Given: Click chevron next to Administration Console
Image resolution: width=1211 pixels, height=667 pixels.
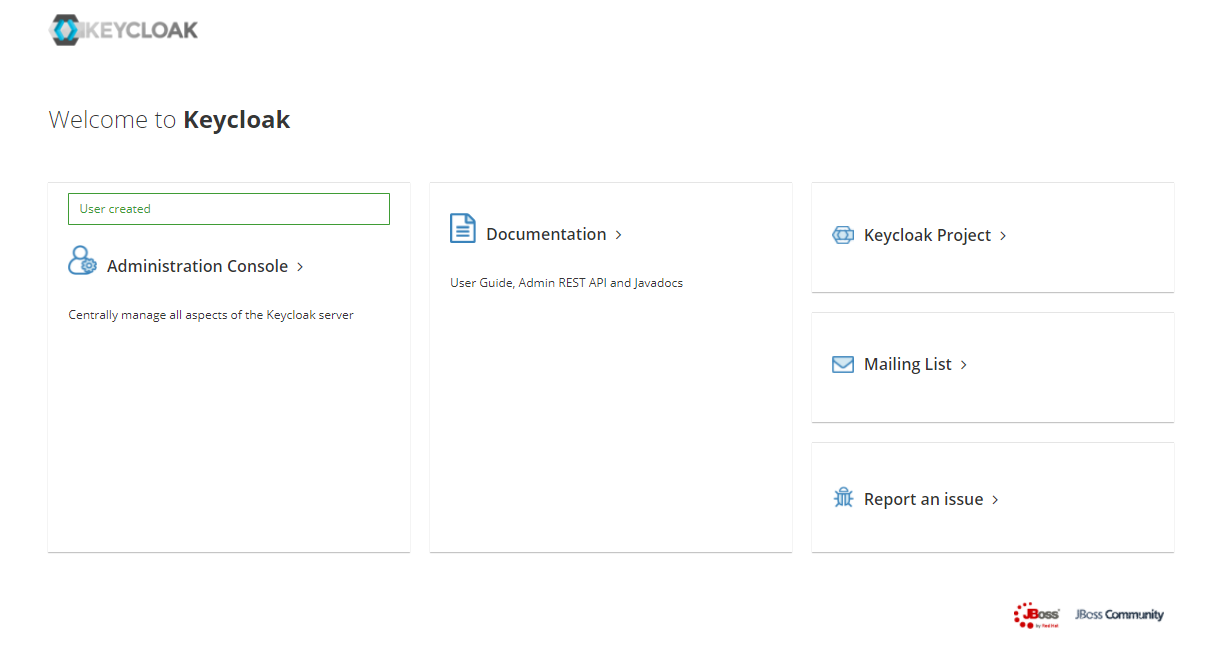Looking at the screenshot, I should (x=300, y=267).
